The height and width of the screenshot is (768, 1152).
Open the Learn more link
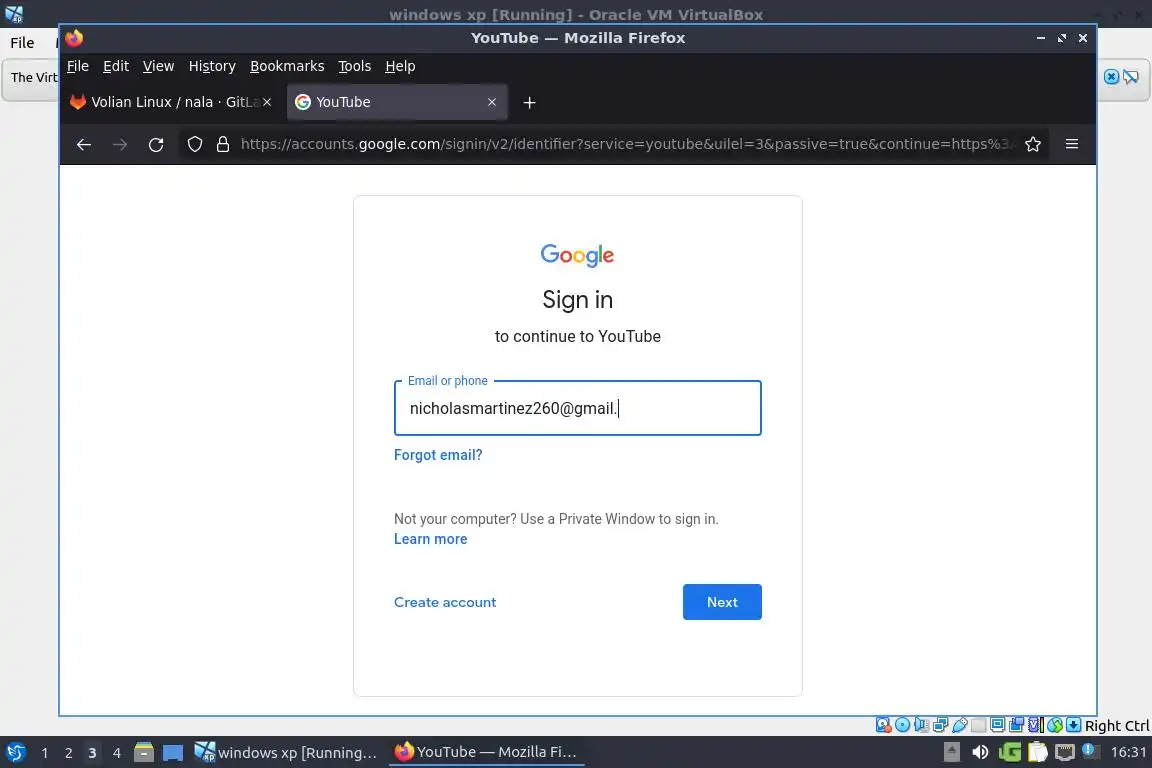coord(431,539)
